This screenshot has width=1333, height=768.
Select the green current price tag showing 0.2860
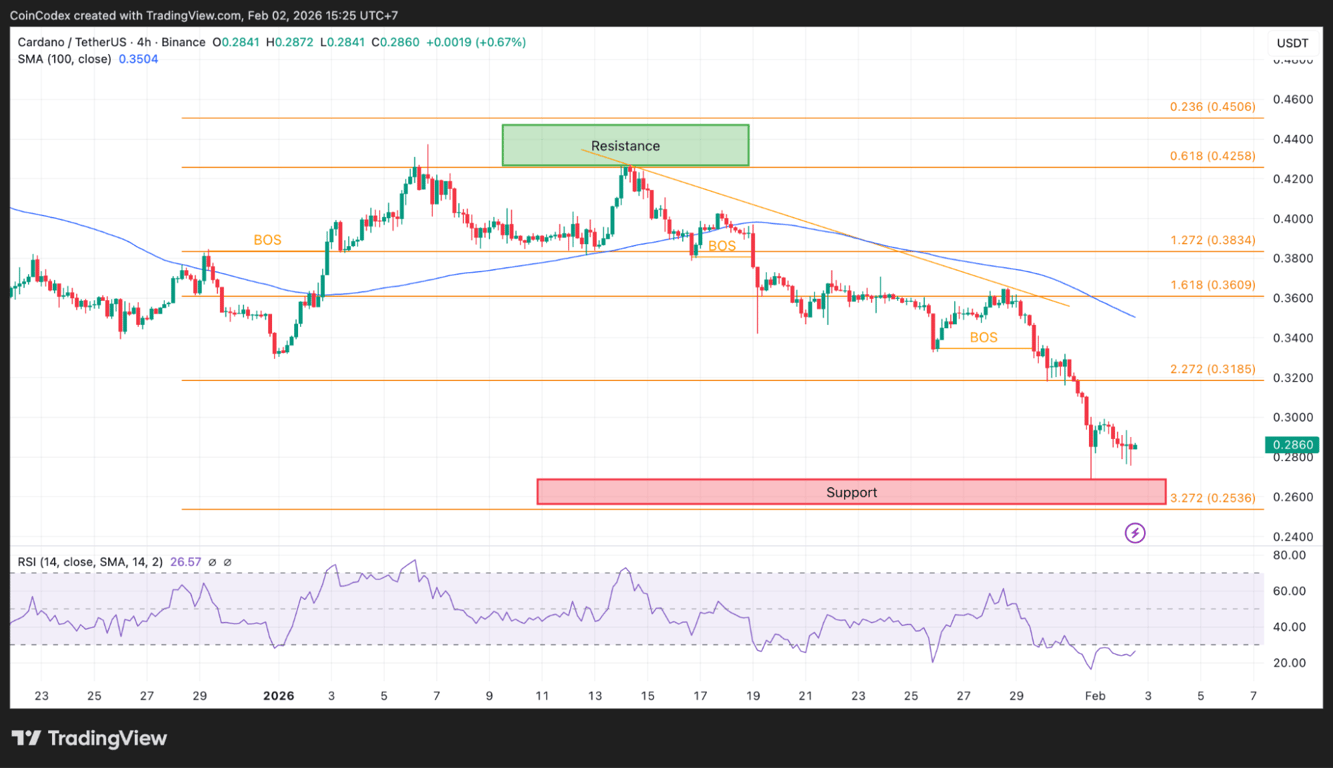pos(1291,444)
